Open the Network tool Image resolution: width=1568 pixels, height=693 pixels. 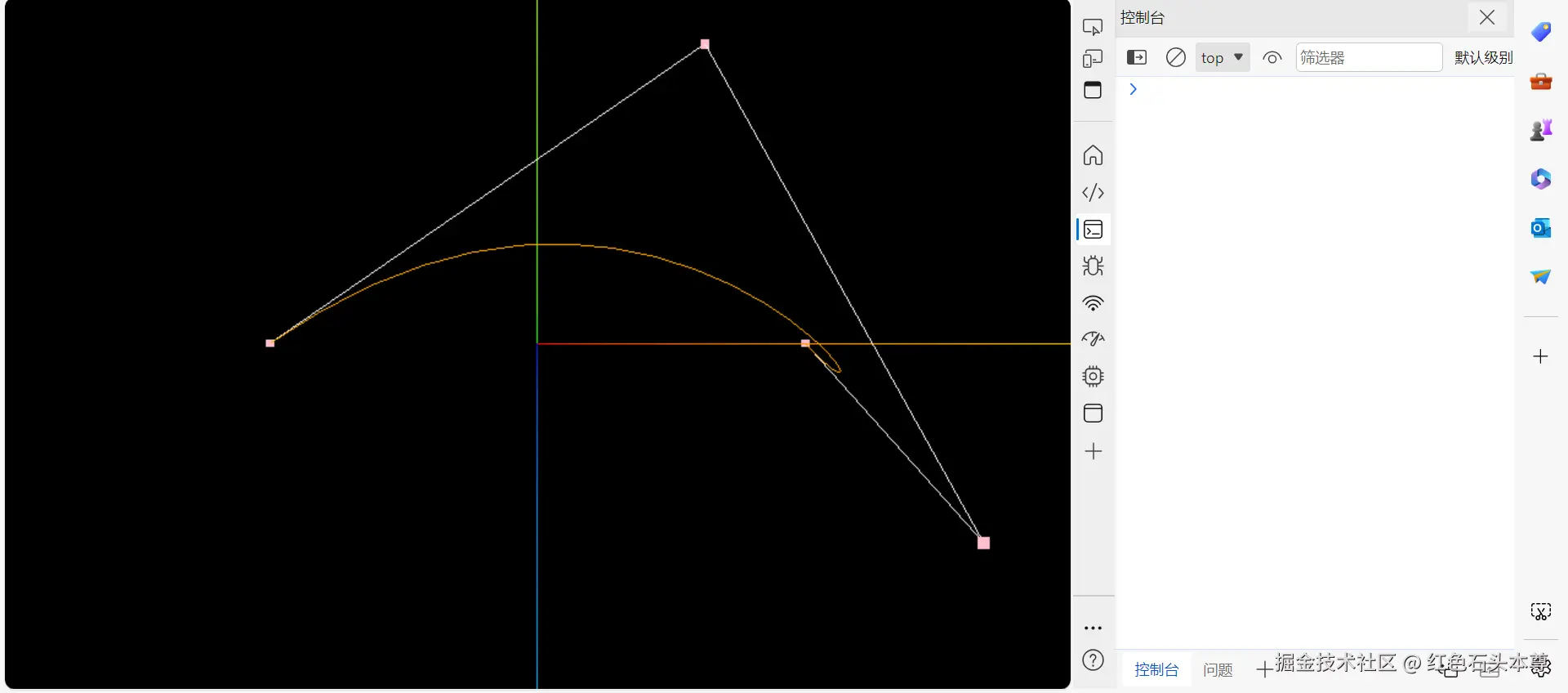click(x=1093, y=303)
